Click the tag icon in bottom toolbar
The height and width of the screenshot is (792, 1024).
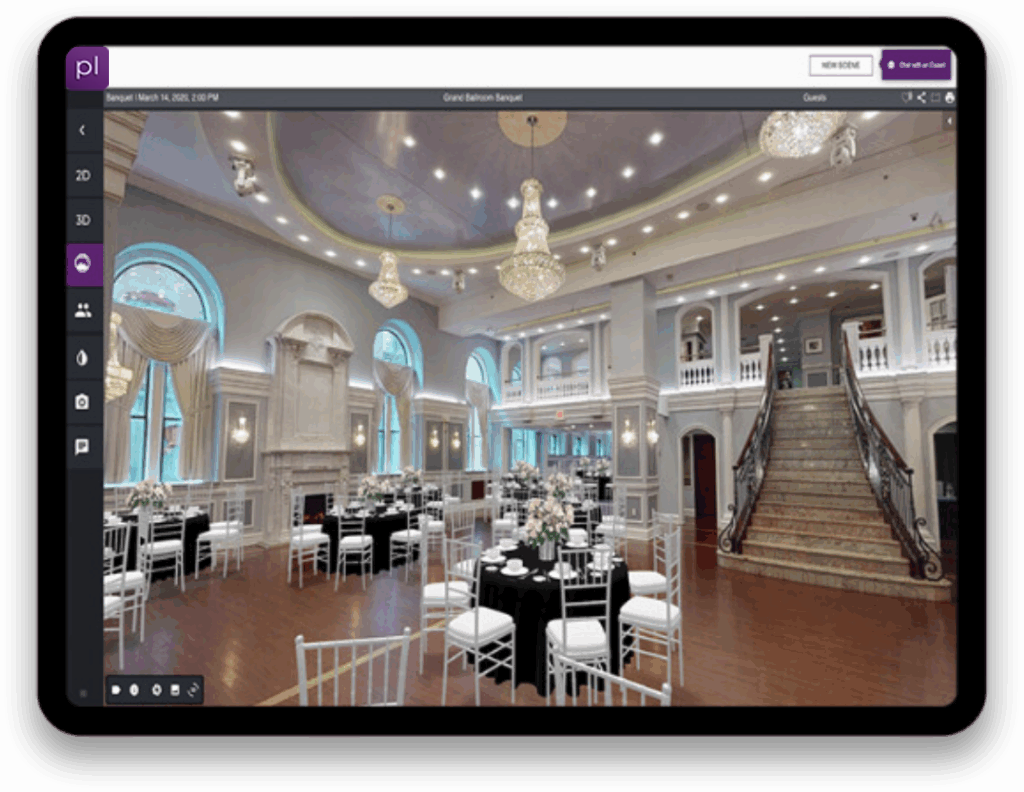117,690
